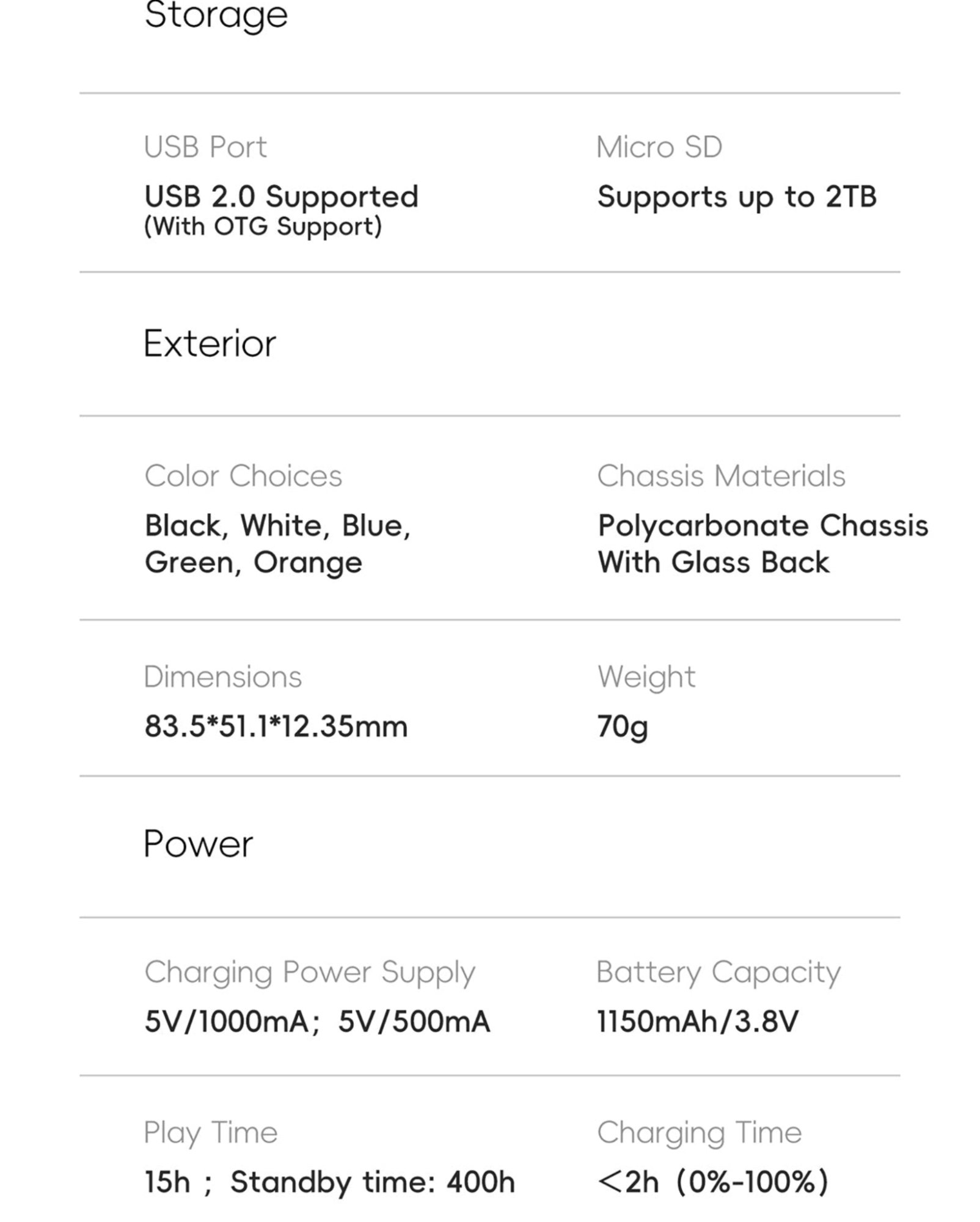Screen dimensions: 980x1222
Task: Click the Power section heading
Action: coord(198,844)
